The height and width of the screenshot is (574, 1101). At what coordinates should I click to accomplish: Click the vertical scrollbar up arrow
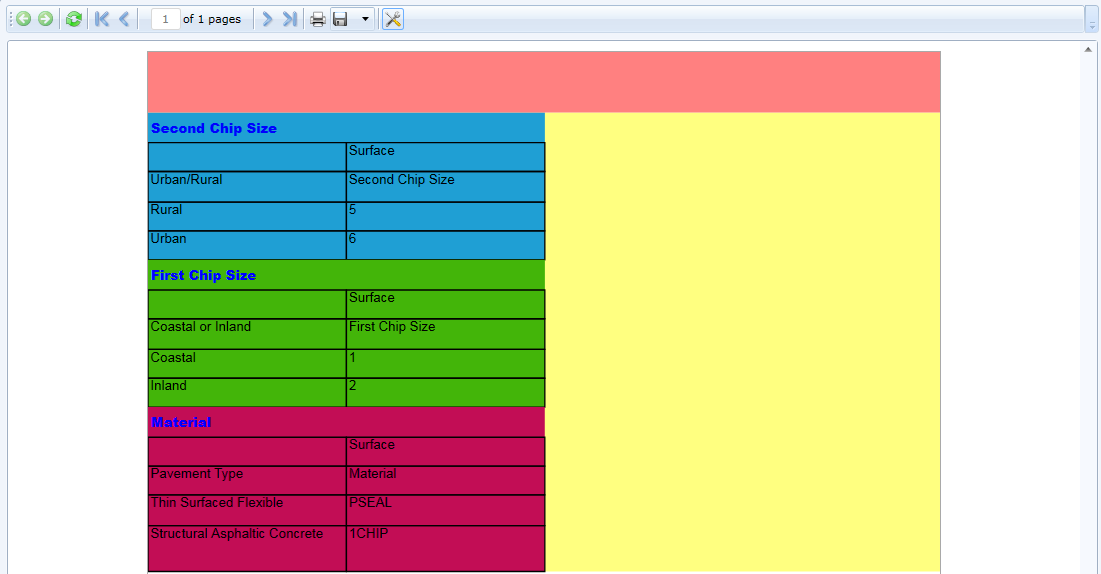click(1088, 49)
